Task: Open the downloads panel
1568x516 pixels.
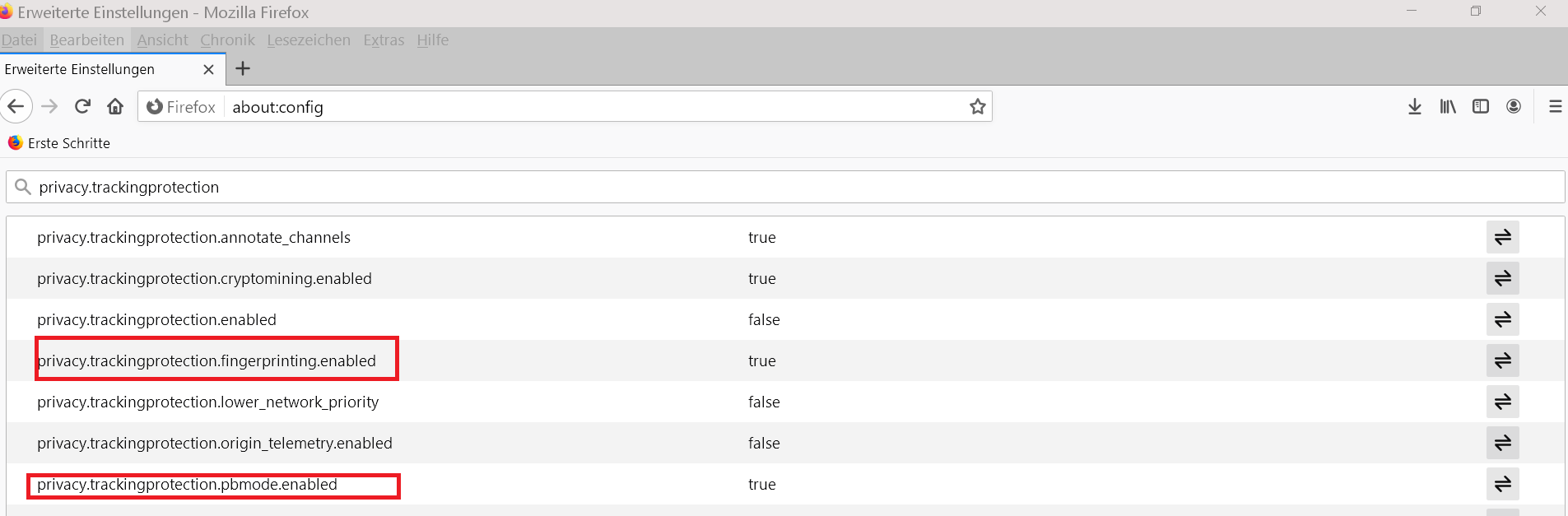Action: click(1415, 107)
